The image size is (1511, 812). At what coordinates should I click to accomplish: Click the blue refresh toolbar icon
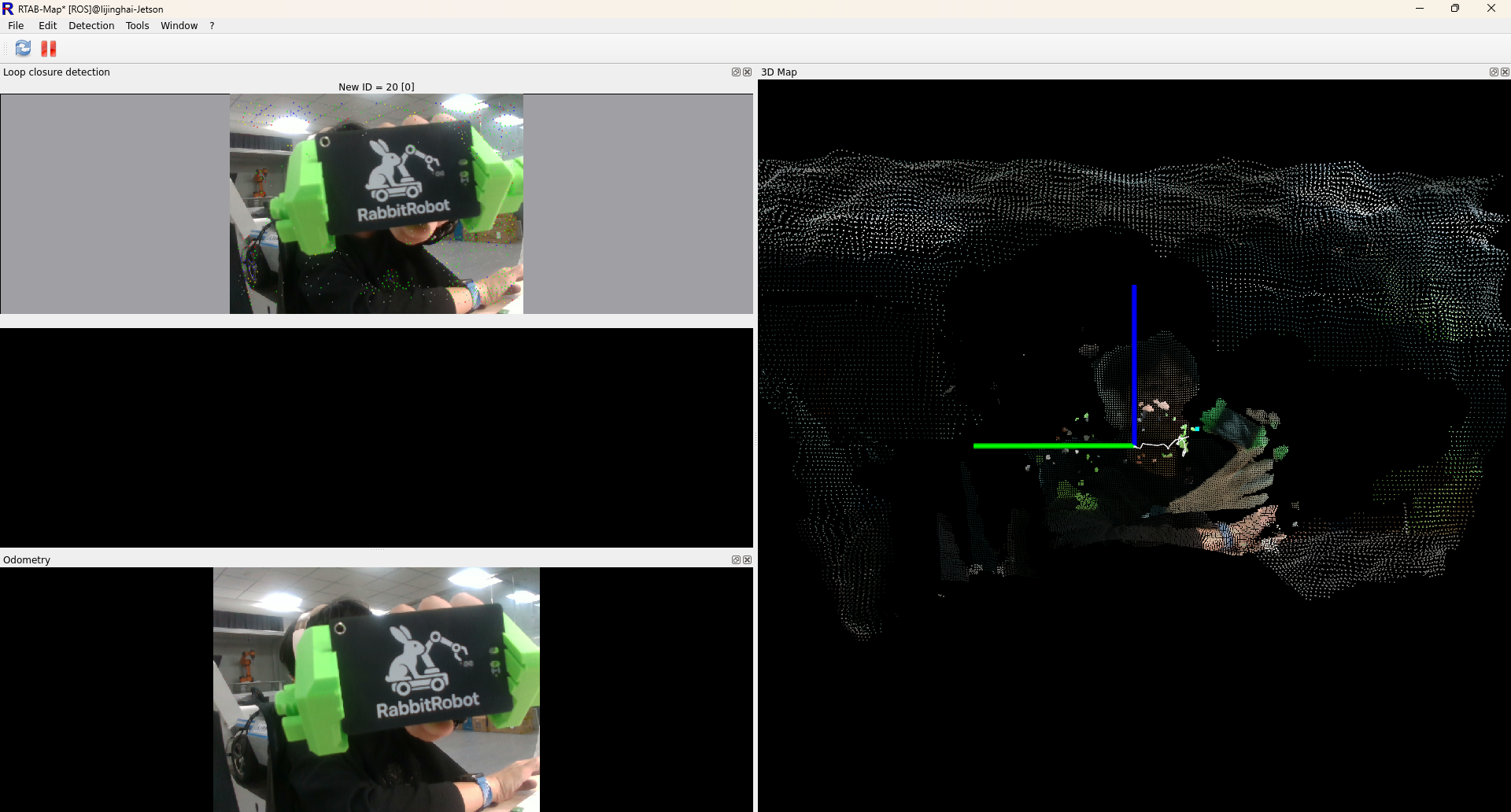[24, 49]
